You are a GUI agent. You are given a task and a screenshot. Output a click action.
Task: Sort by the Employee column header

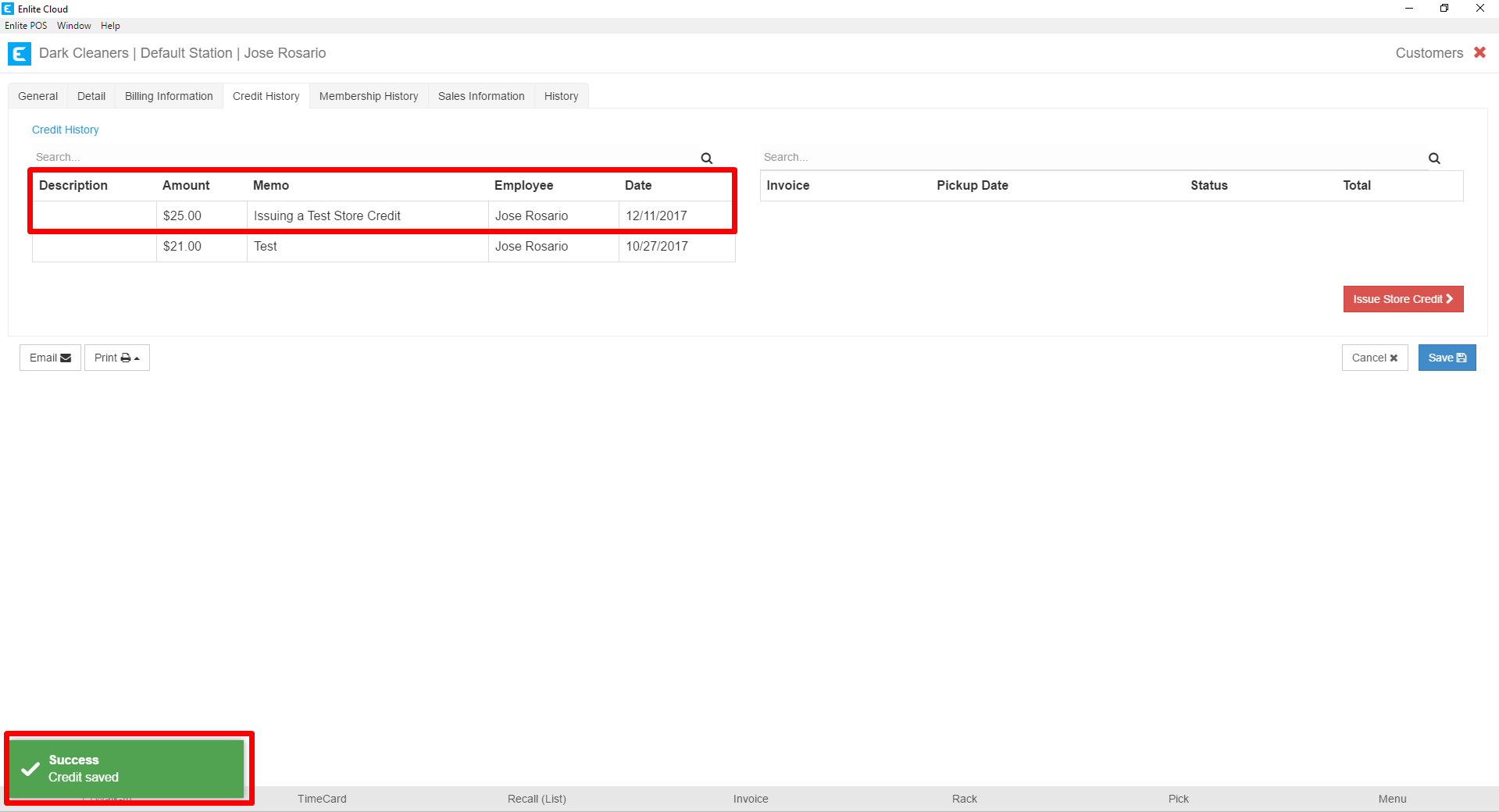point(523,185)
